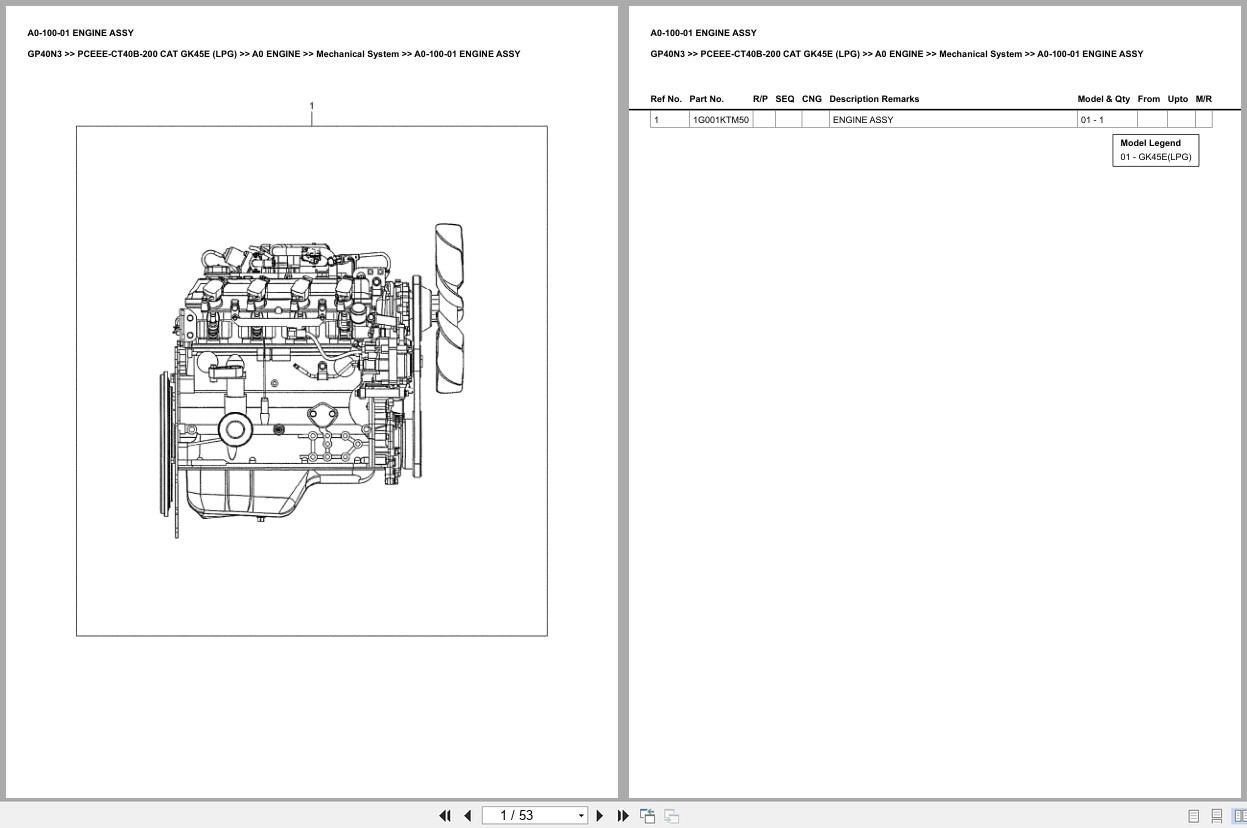Jump to the last page
The height and width of the screenshot is (828, 1247).
coord(623,815)
